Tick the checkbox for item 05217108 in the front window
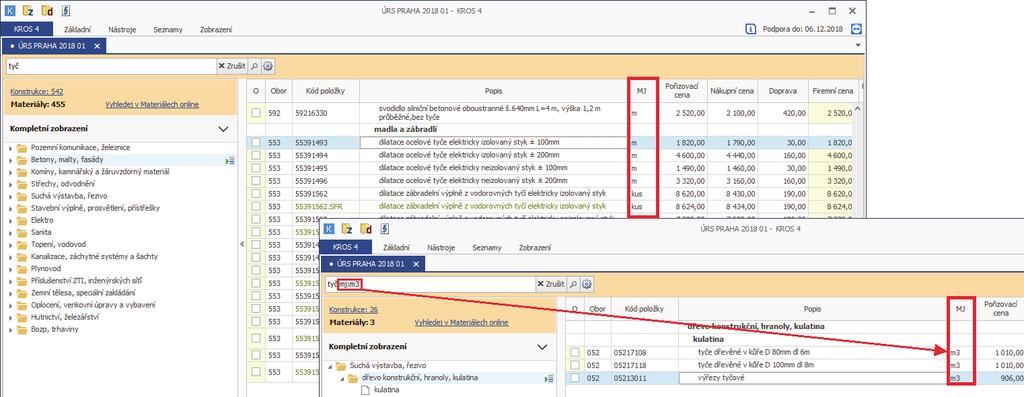 pos(575,353)
